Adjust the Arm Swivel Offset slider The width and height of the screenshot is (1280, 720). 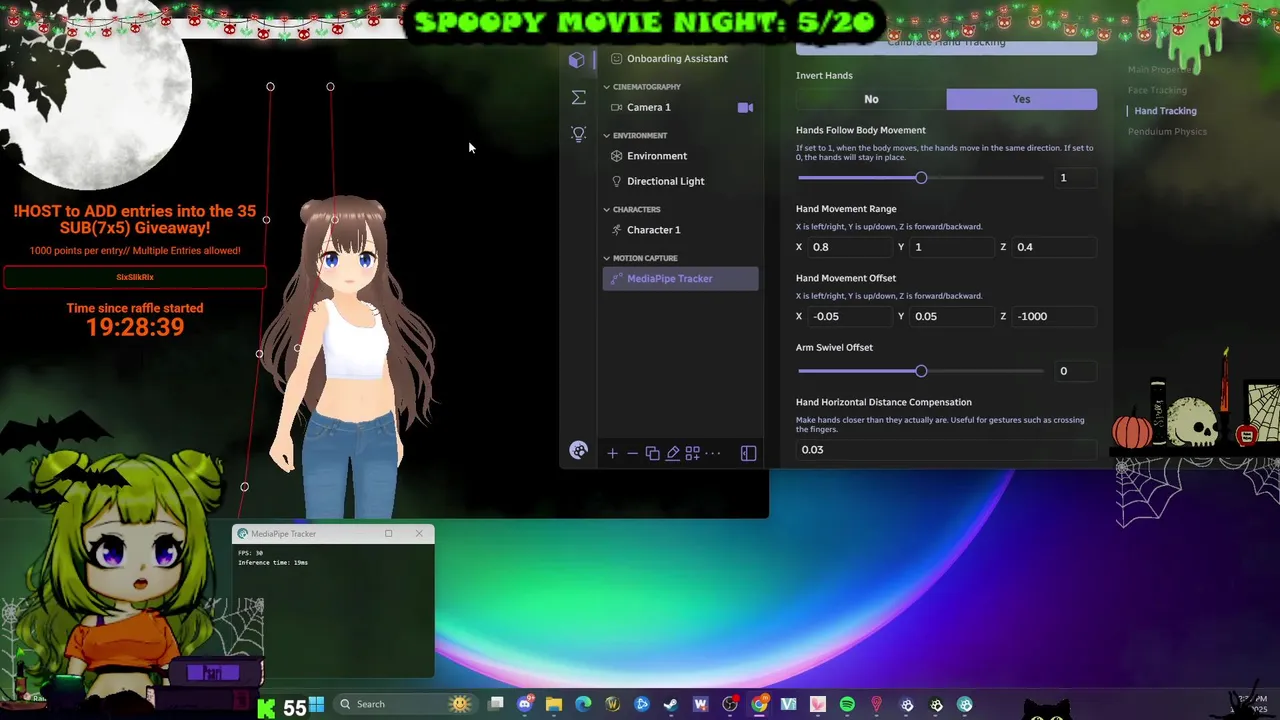click(x=921, y=371)
